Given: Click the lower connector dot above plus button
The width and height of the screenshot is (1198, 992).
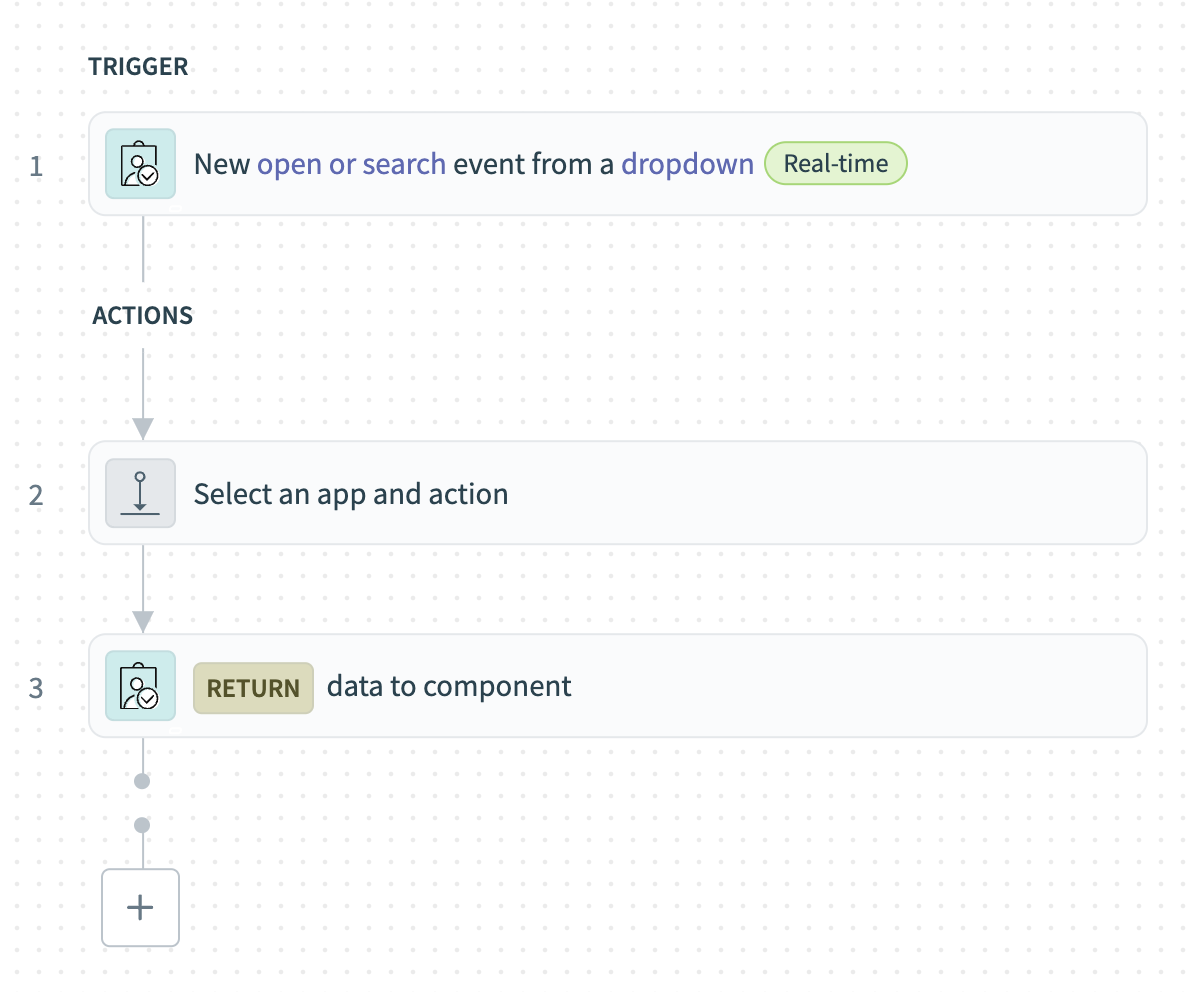Looking at the screenshot, I should pos(142,826).
